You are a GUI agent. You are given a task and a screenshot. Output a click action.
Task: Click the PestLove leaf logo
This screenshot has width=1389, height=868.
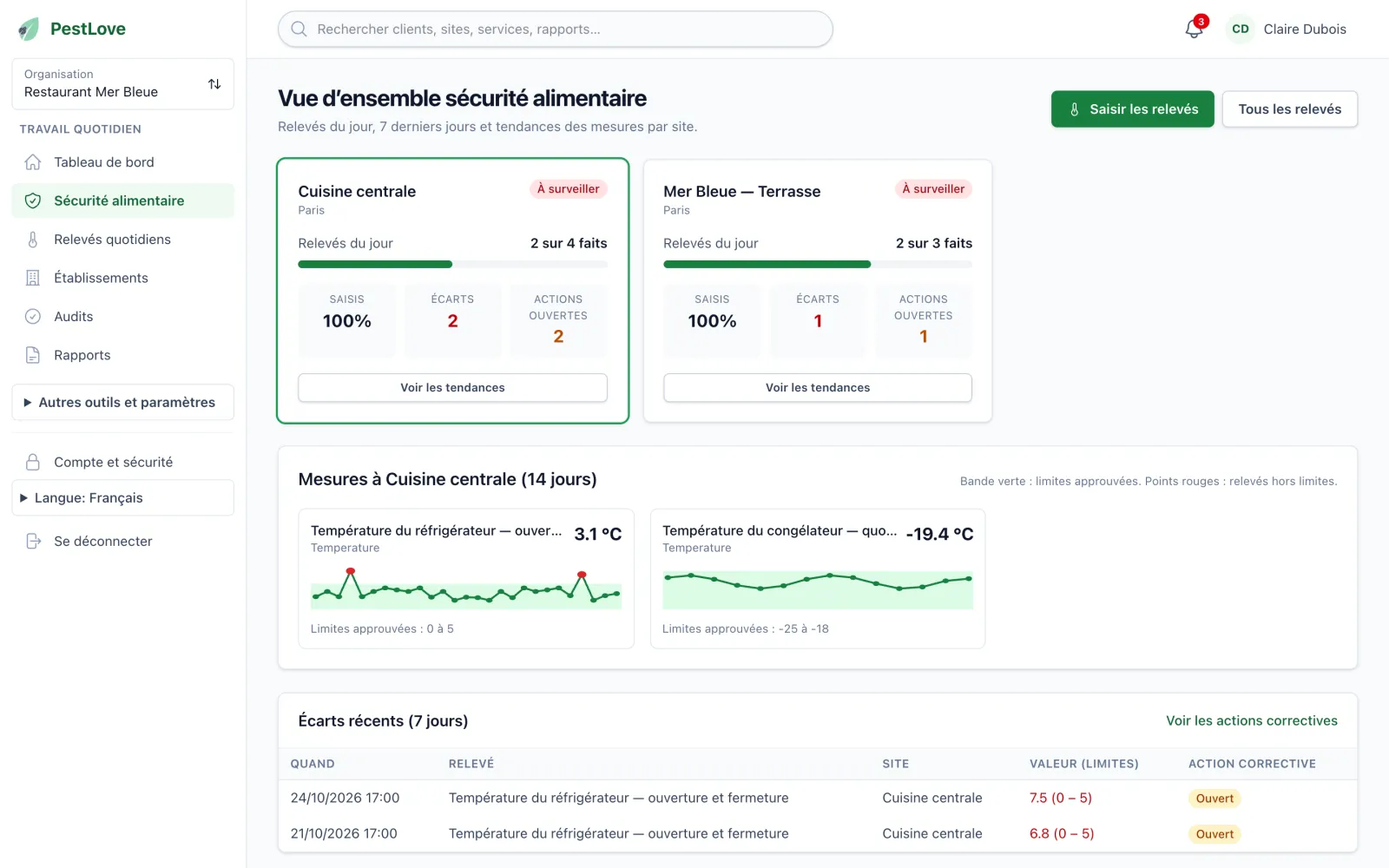click(29, 29)
